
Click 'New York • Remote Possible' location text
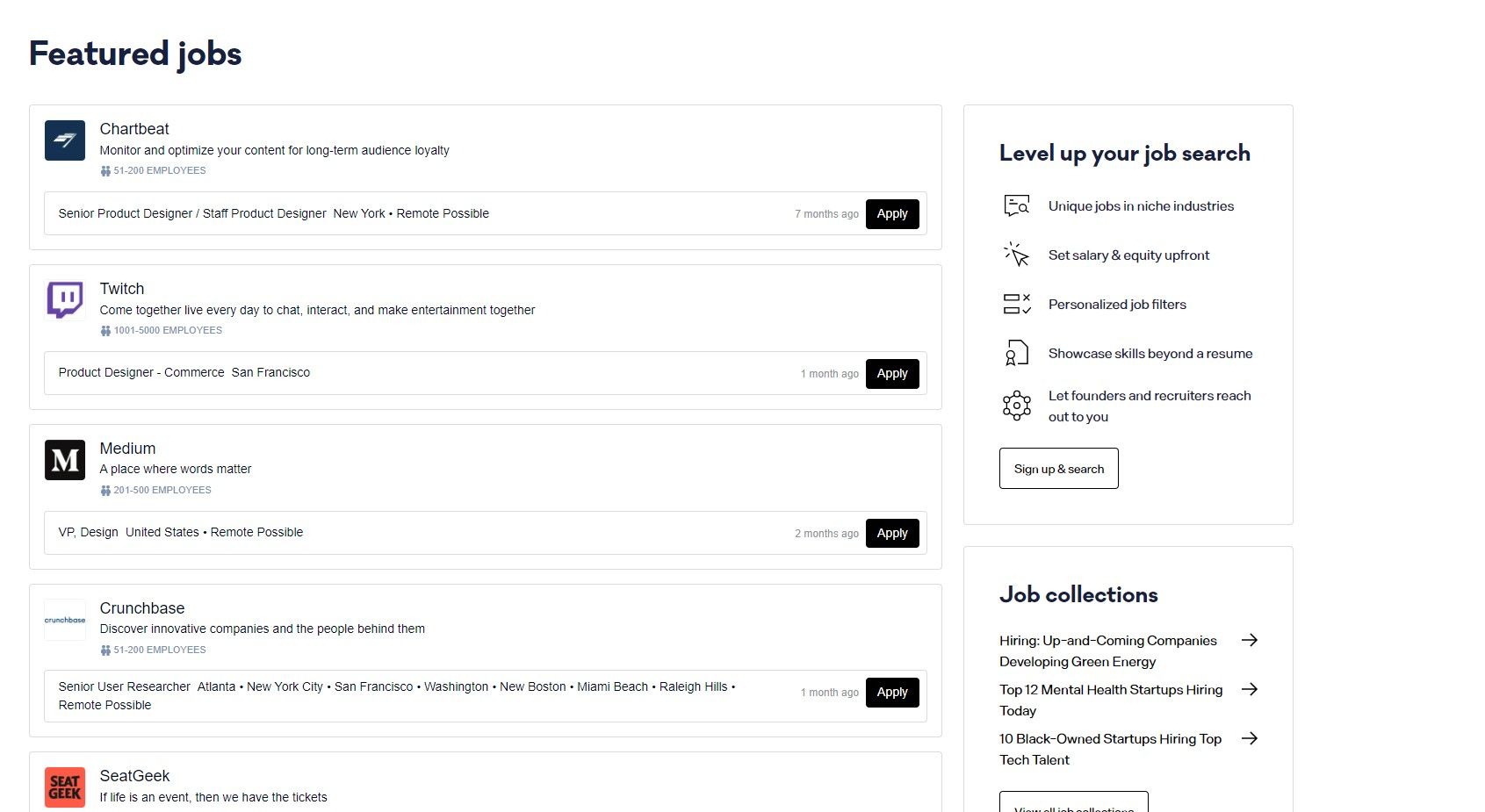(x=411, y=213)
